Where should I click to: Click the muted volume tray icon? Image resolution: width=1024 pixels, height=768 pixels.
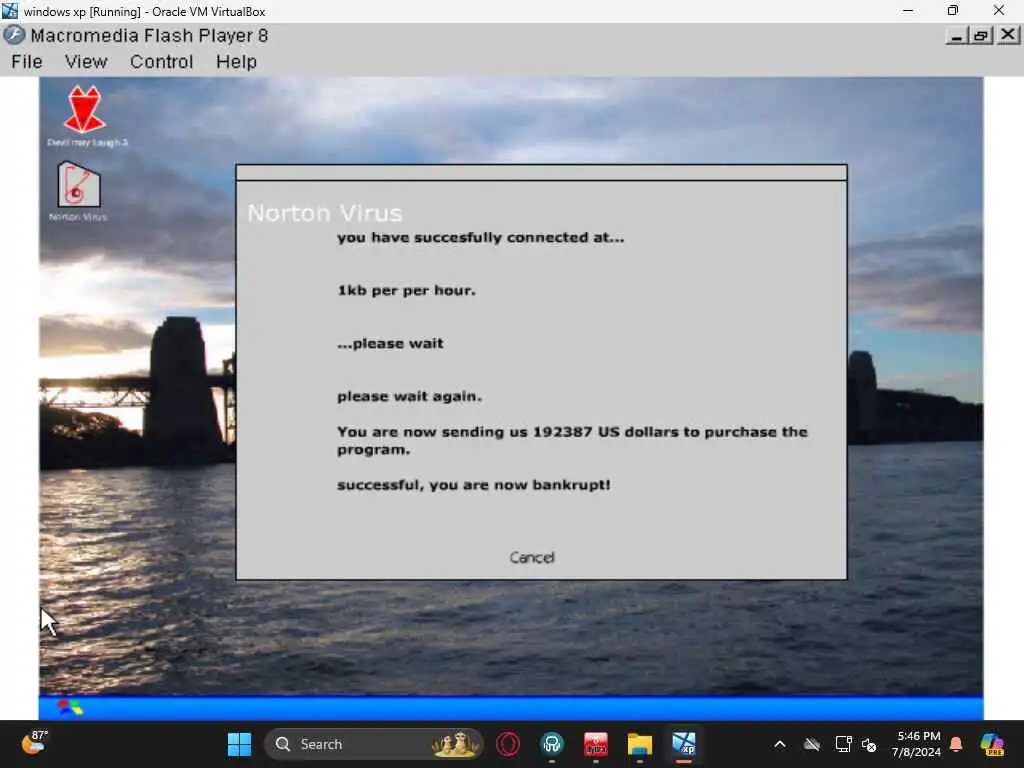[869, 744]
